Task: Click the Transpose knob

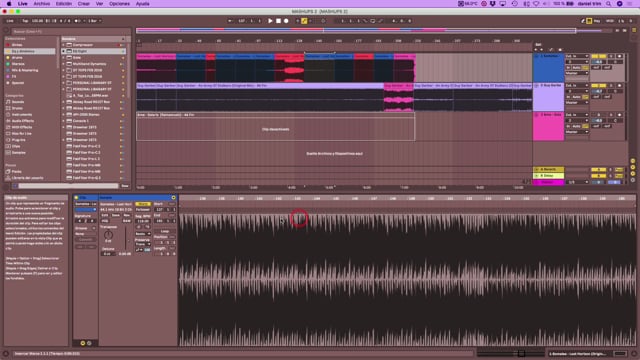Action: (108, 235)
